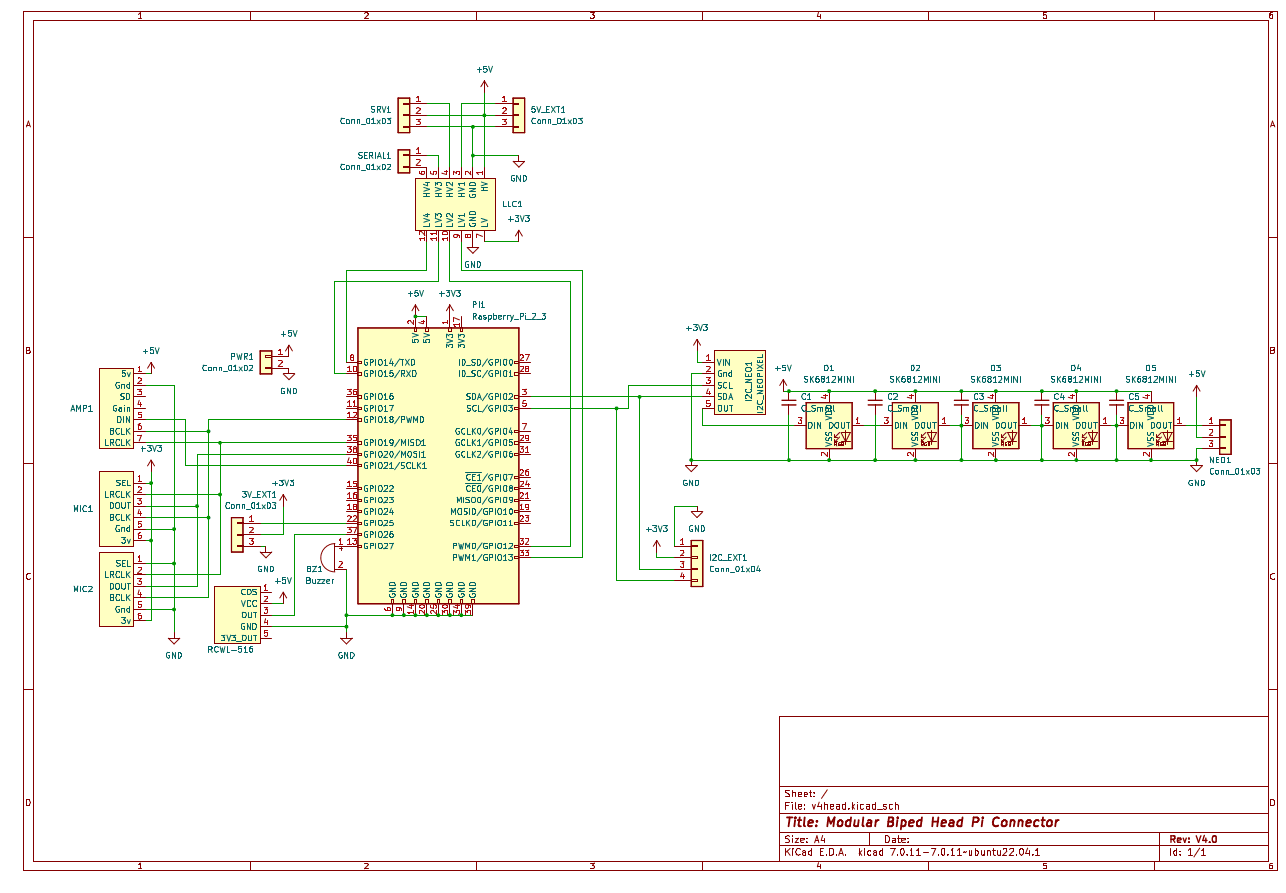Click the 'Gain' pin label on AMP1
The width and height of the screenshot is (1286, 893).
tap(122, 408)
